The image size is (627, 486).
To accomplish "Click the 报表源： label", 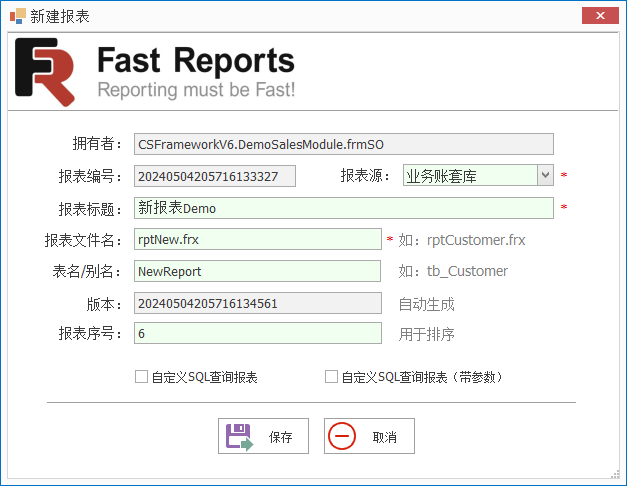I will pyautogui.click(x=365, y=176).
